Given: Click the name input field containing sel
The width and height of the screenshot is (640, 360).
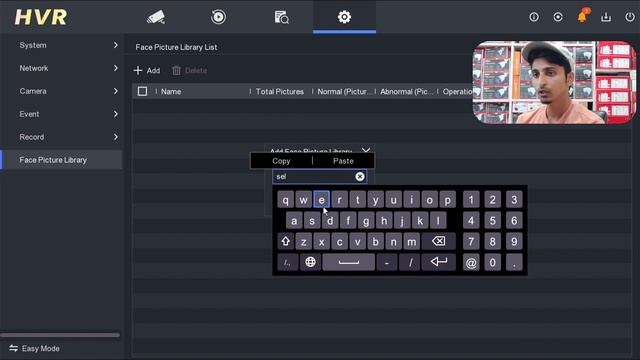Looking at the screenshot, I should click(x=319, y=176).
